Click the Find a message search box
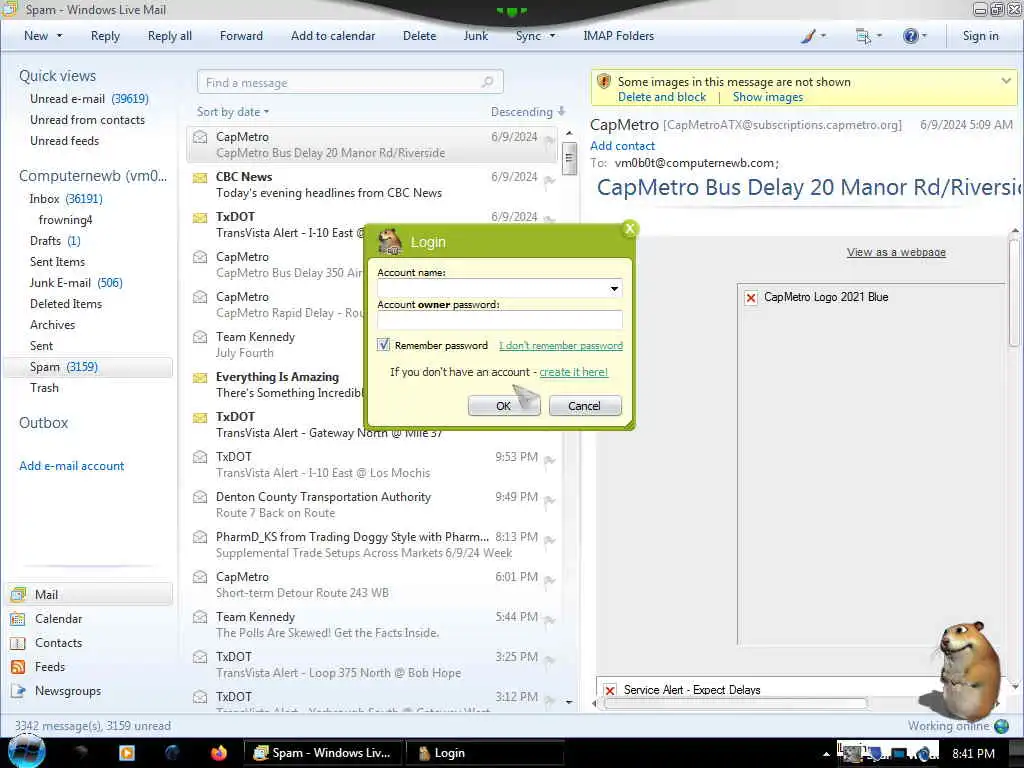The width and height of the screenshot is (1024, 768). point(350,82)
